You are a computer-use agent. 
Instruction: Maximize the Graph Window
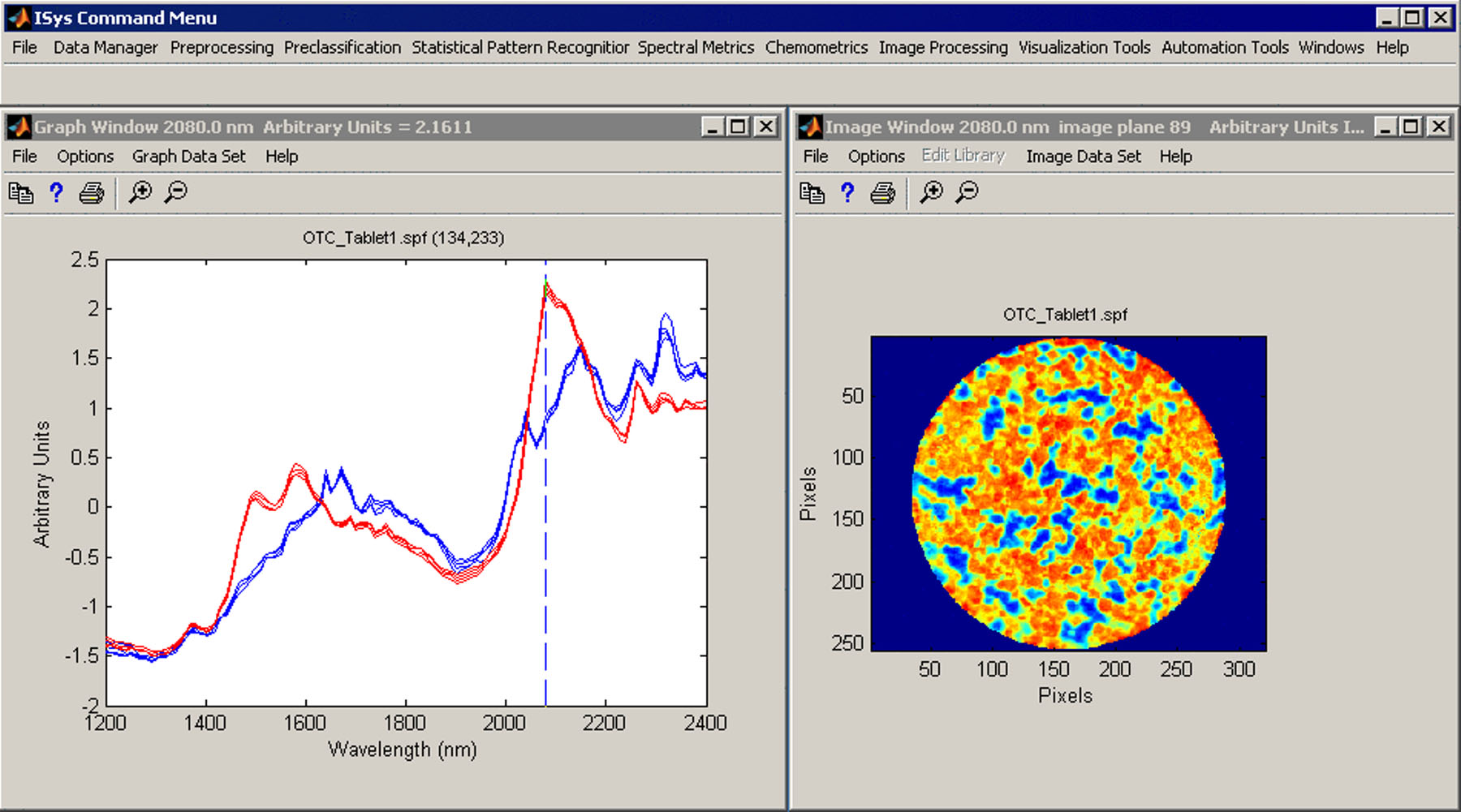tap(738, 127)
